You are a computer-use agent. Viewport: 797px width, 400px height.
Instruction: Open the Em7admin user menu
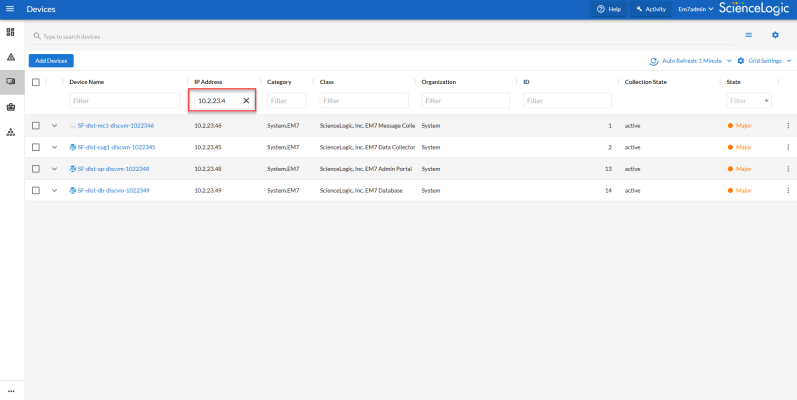click(695, 9)
